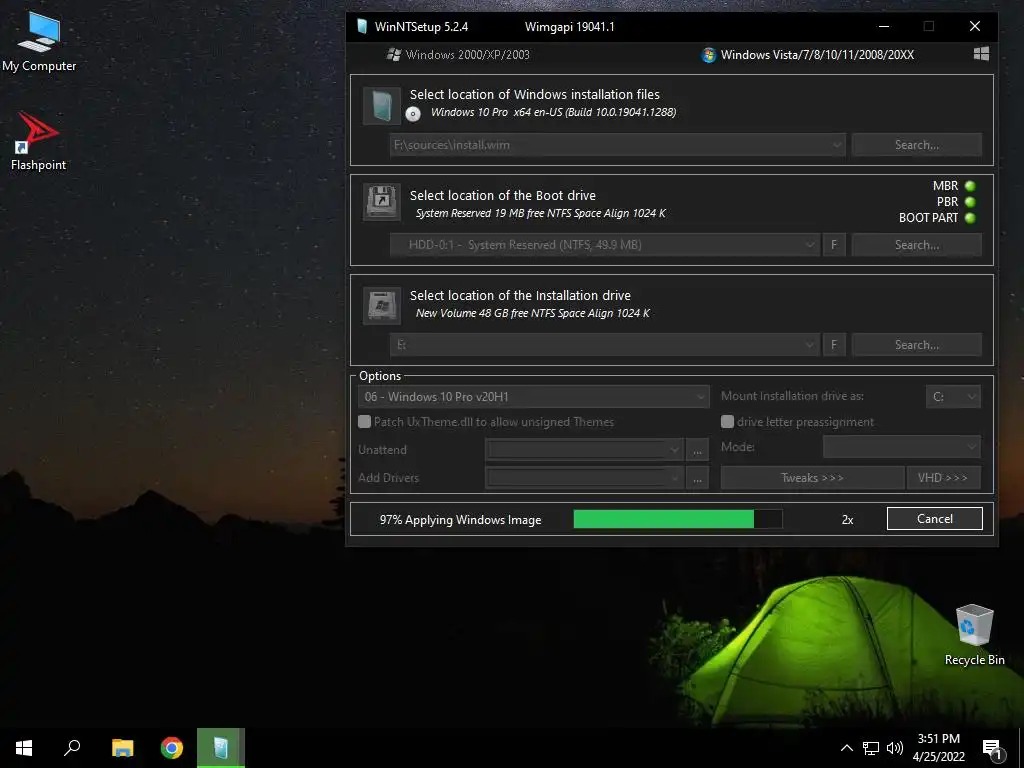Open VHD >>> options
Image resolution: width=1024 pixels, height=768 pixels.
point(943,478)
